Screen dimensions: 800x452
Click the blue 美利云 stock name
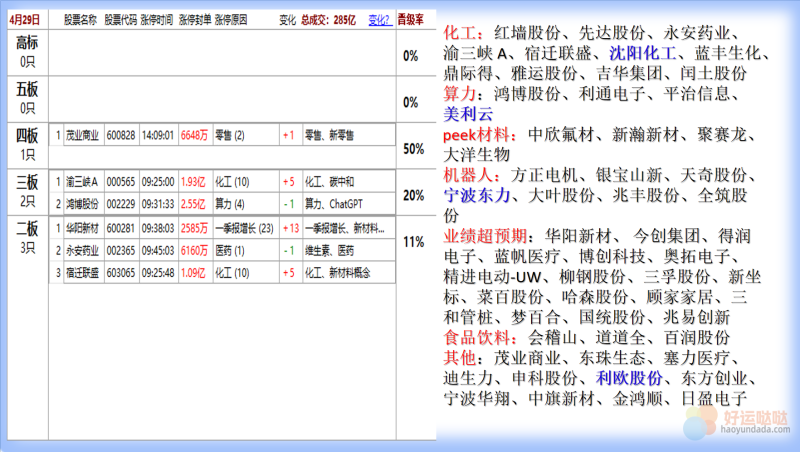(x=468, y=114)
